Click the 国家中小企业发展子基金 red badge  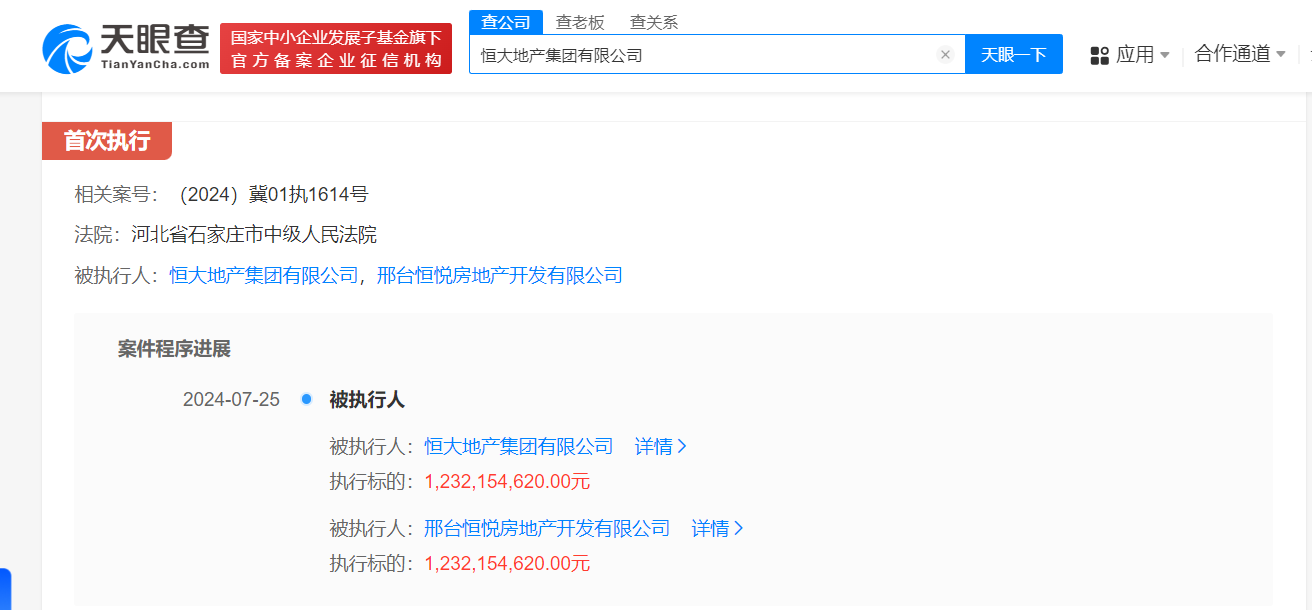[335, 47]
